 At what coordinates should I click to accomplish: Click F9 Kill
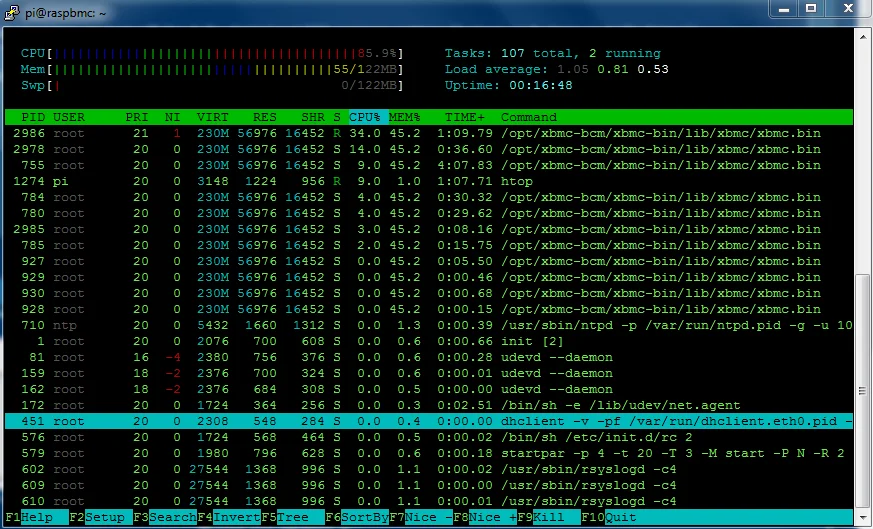click(x=549, y=517)
